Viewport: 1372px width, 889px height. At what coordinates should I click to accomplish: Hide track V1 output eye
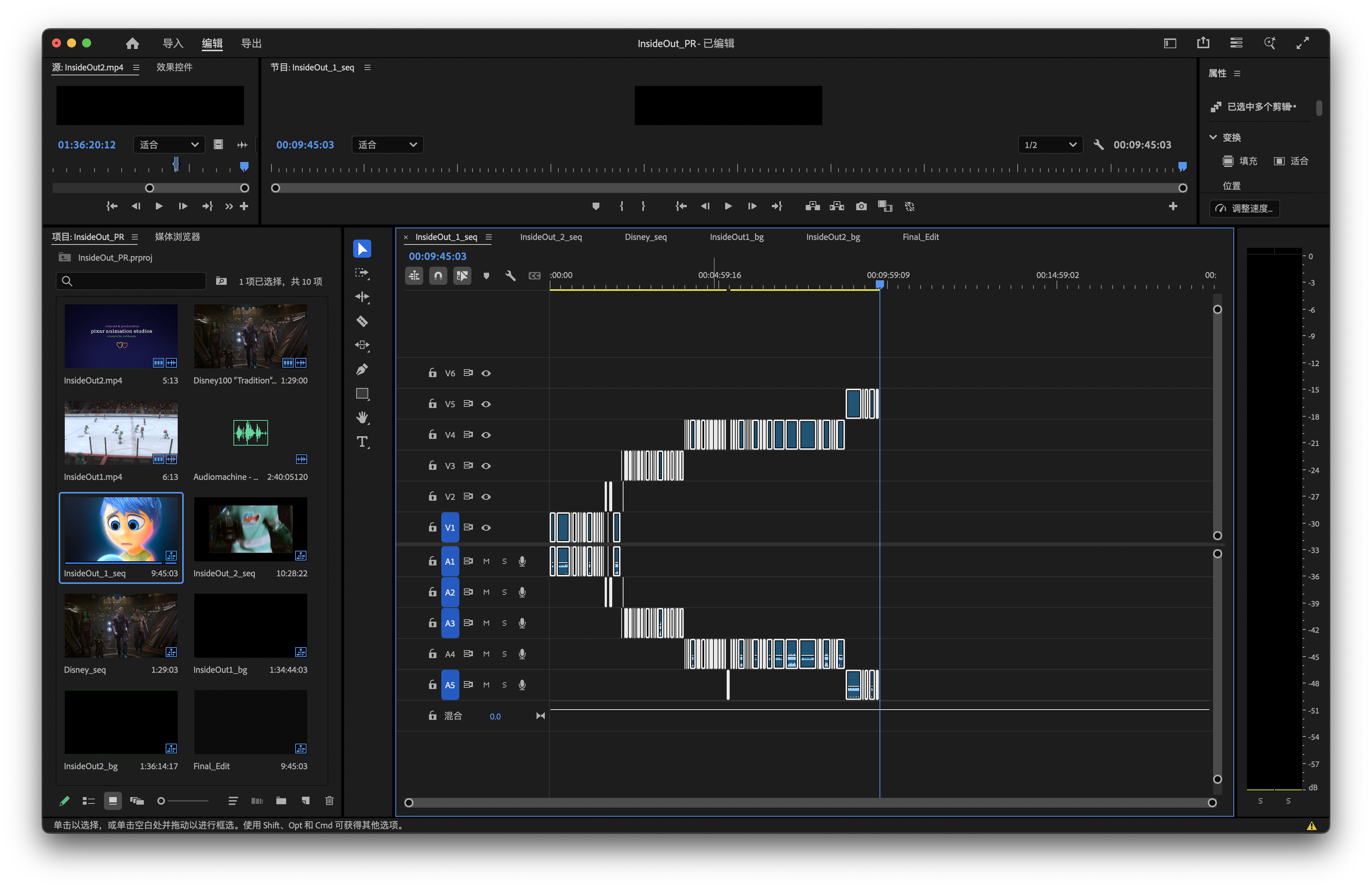pos(486,527)
